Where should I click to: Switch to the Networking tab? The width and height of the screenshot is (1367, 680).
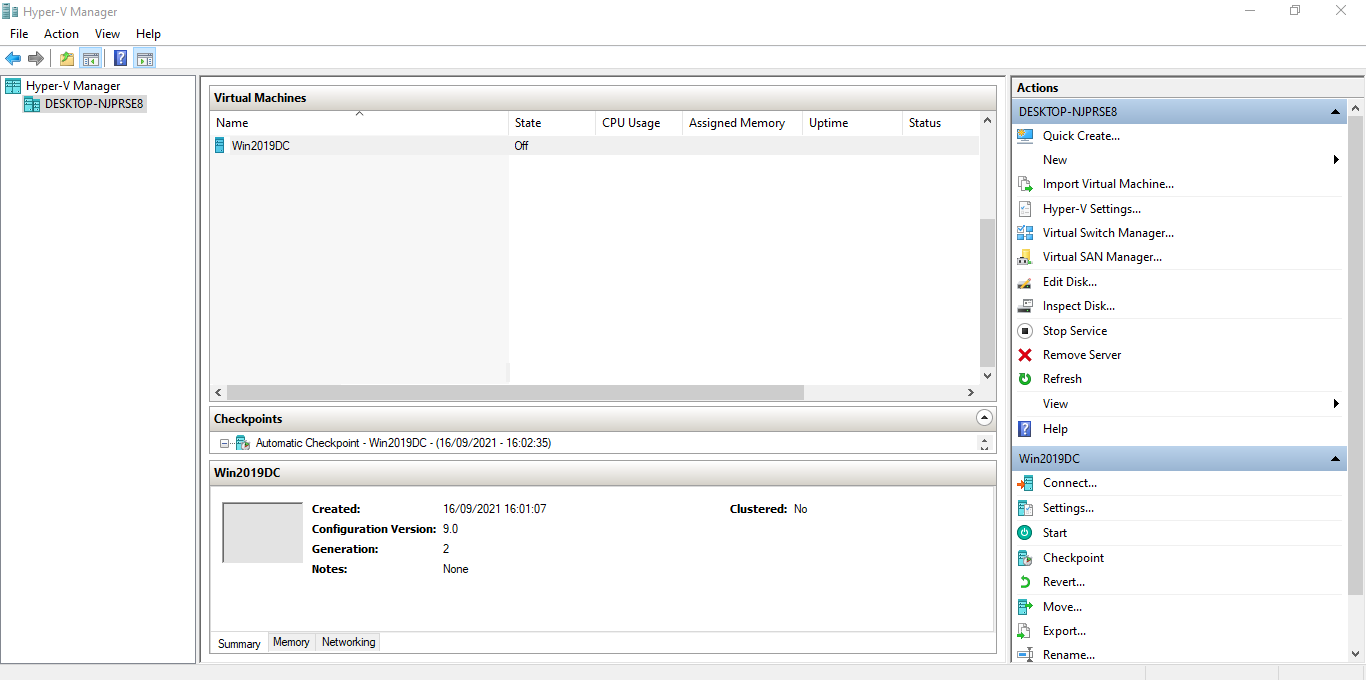(x=349, y=642)
